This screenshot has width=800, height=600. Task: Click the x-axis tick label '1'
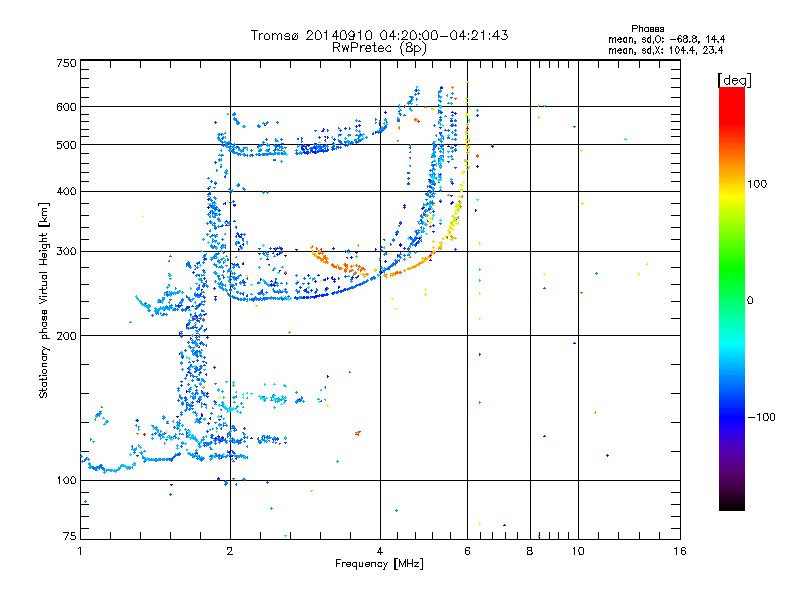pyautogui.click(x=80, y=551)
